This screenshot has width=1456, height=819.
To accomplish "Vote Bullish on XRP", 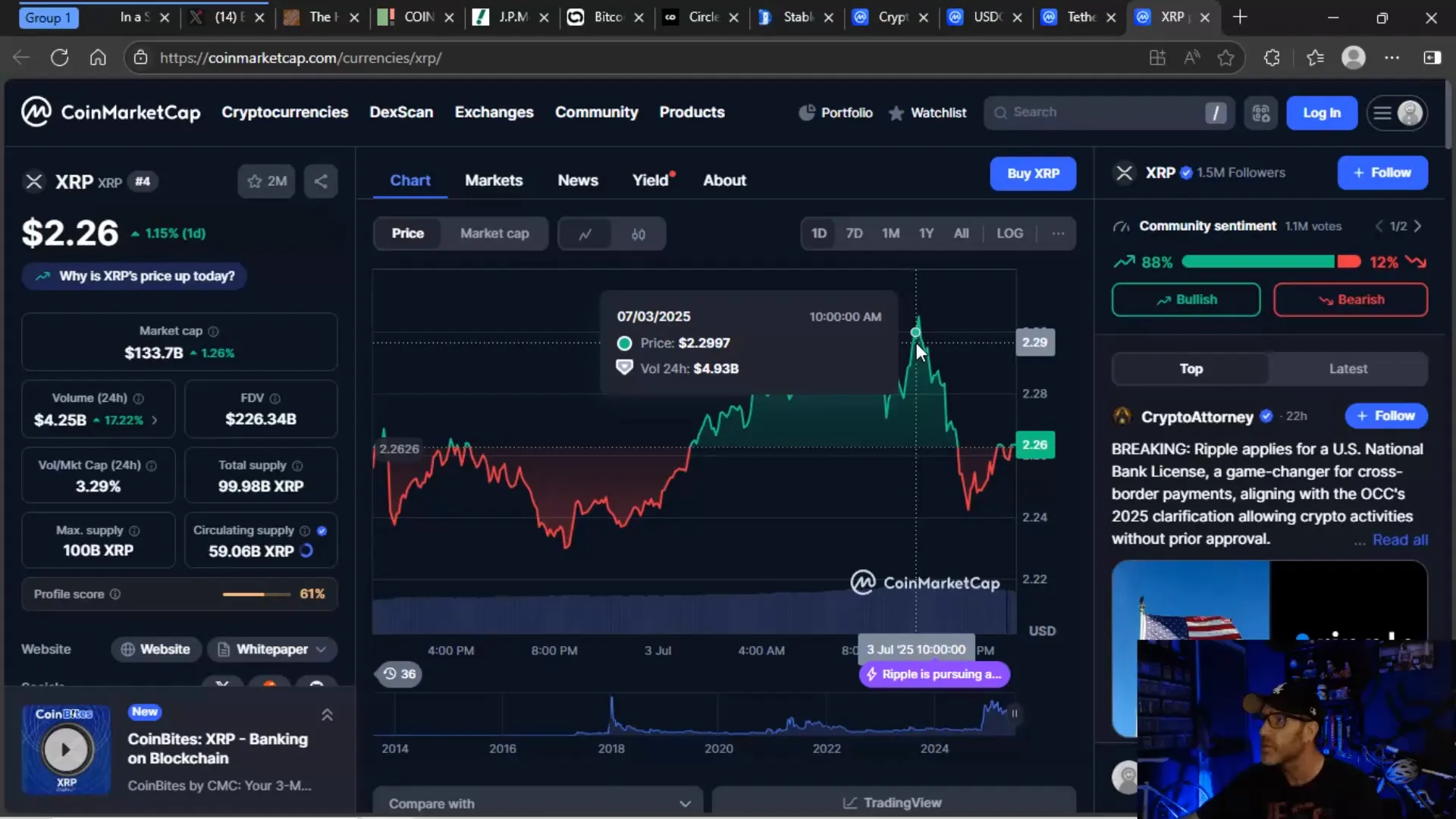I will pos(1186,300).
